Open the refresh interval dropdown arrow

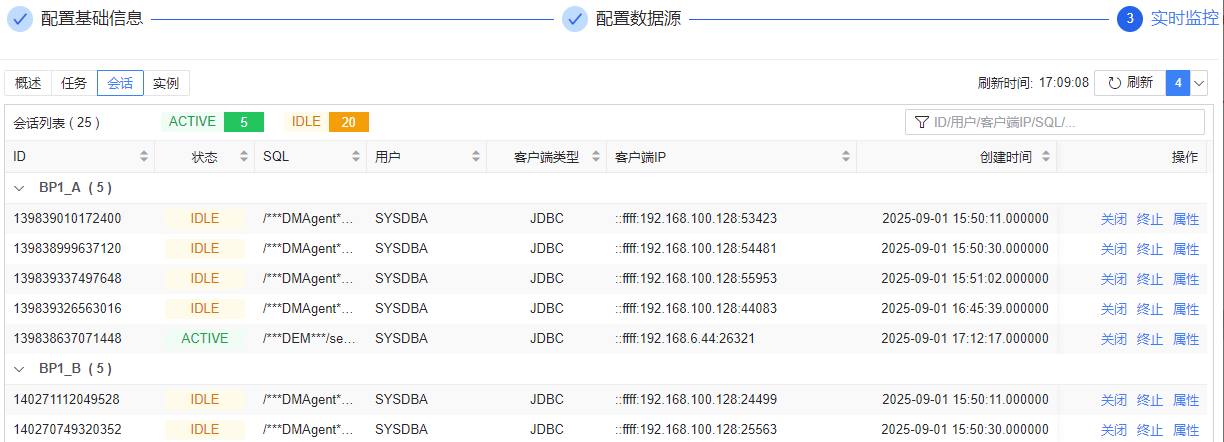[1200, 83]
